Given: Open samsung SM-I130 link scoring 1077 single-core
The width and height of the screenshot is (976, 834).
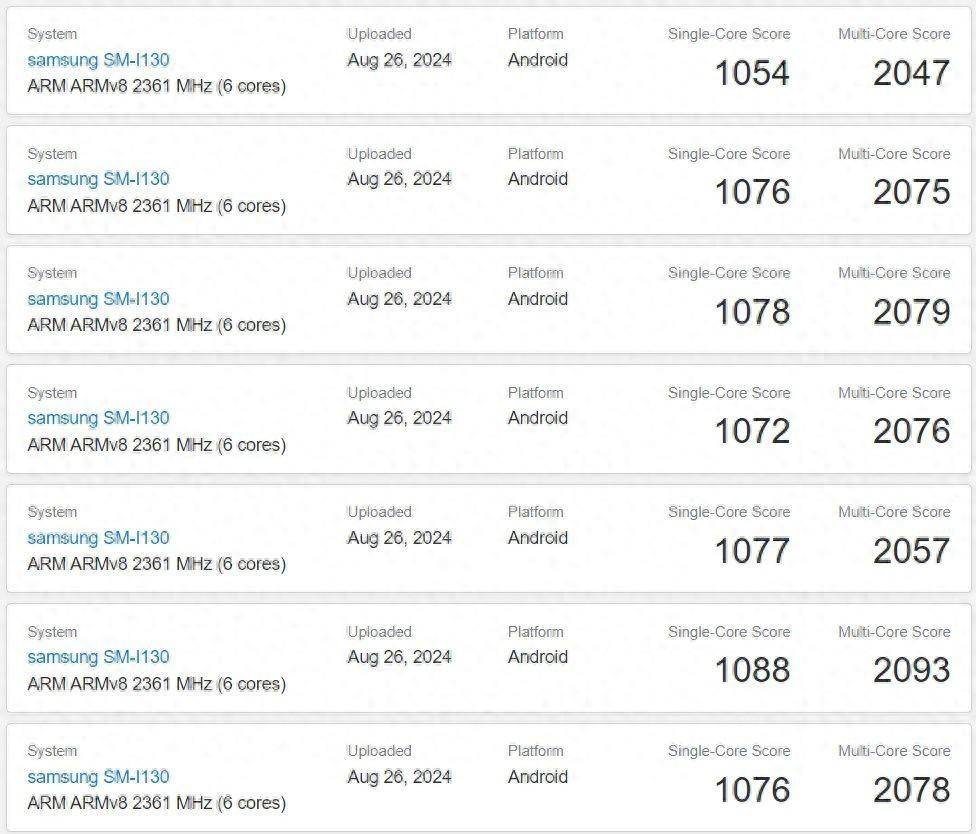Looking at the screenshot, I should click(x=98, y=538).
